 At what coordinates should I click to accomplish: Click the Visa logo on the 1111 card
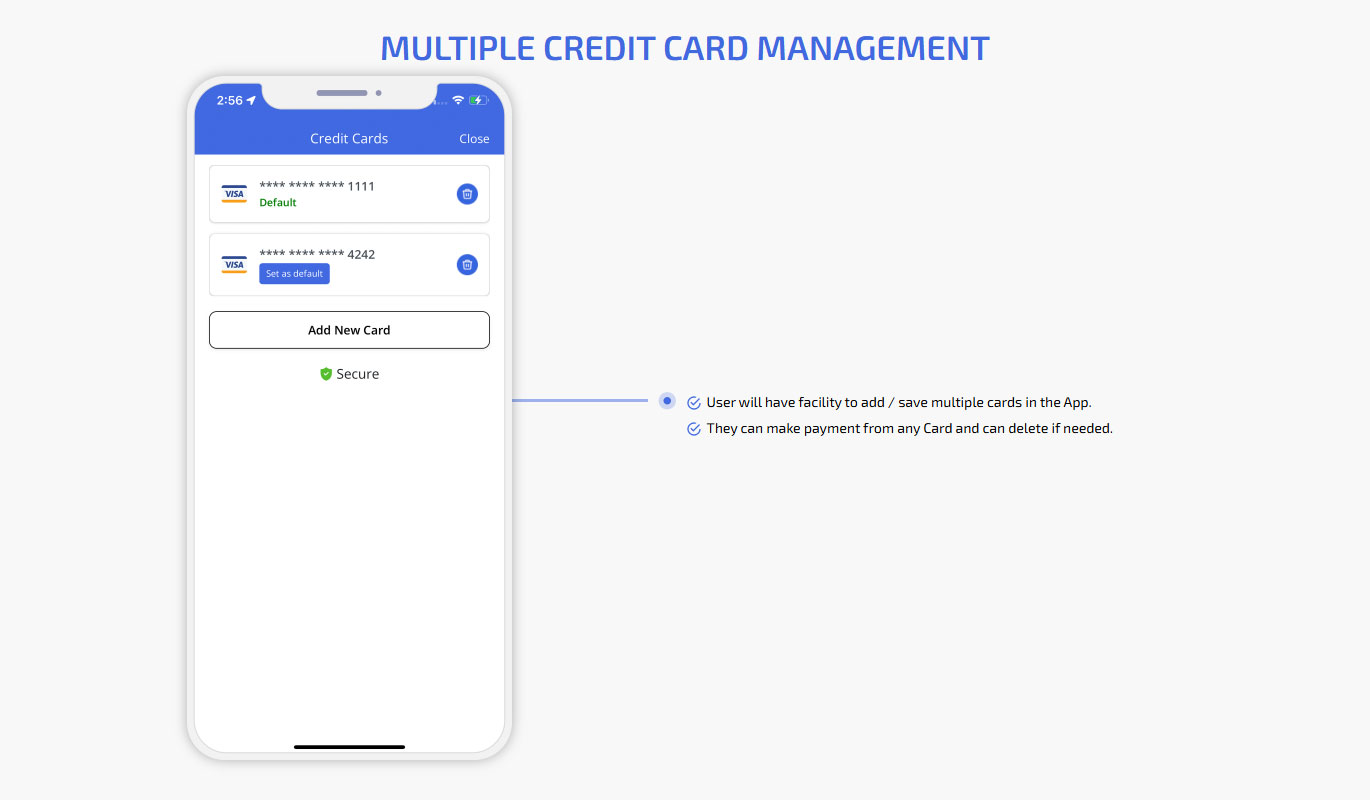(x=234, y=194)
